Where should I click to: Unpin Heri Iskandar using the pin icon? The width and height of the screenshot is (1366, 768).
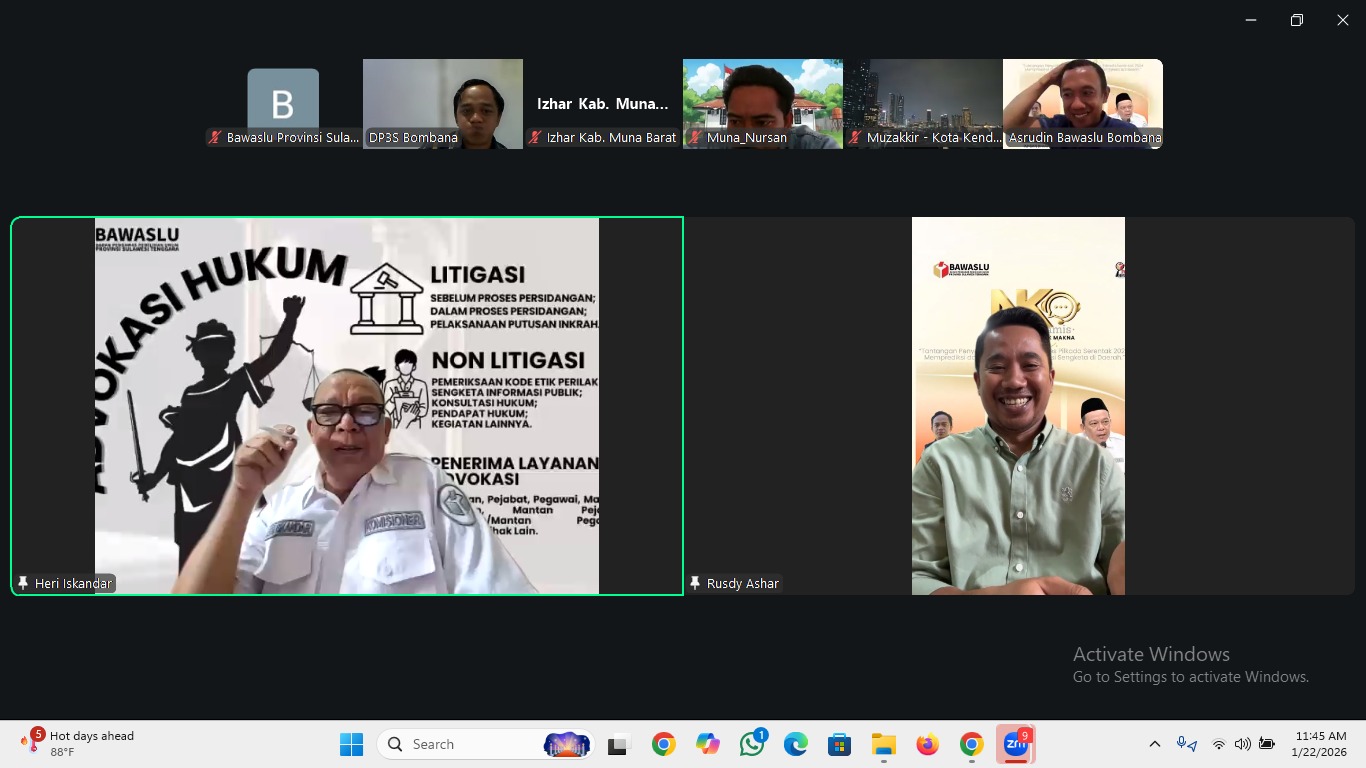coord(23,582)
